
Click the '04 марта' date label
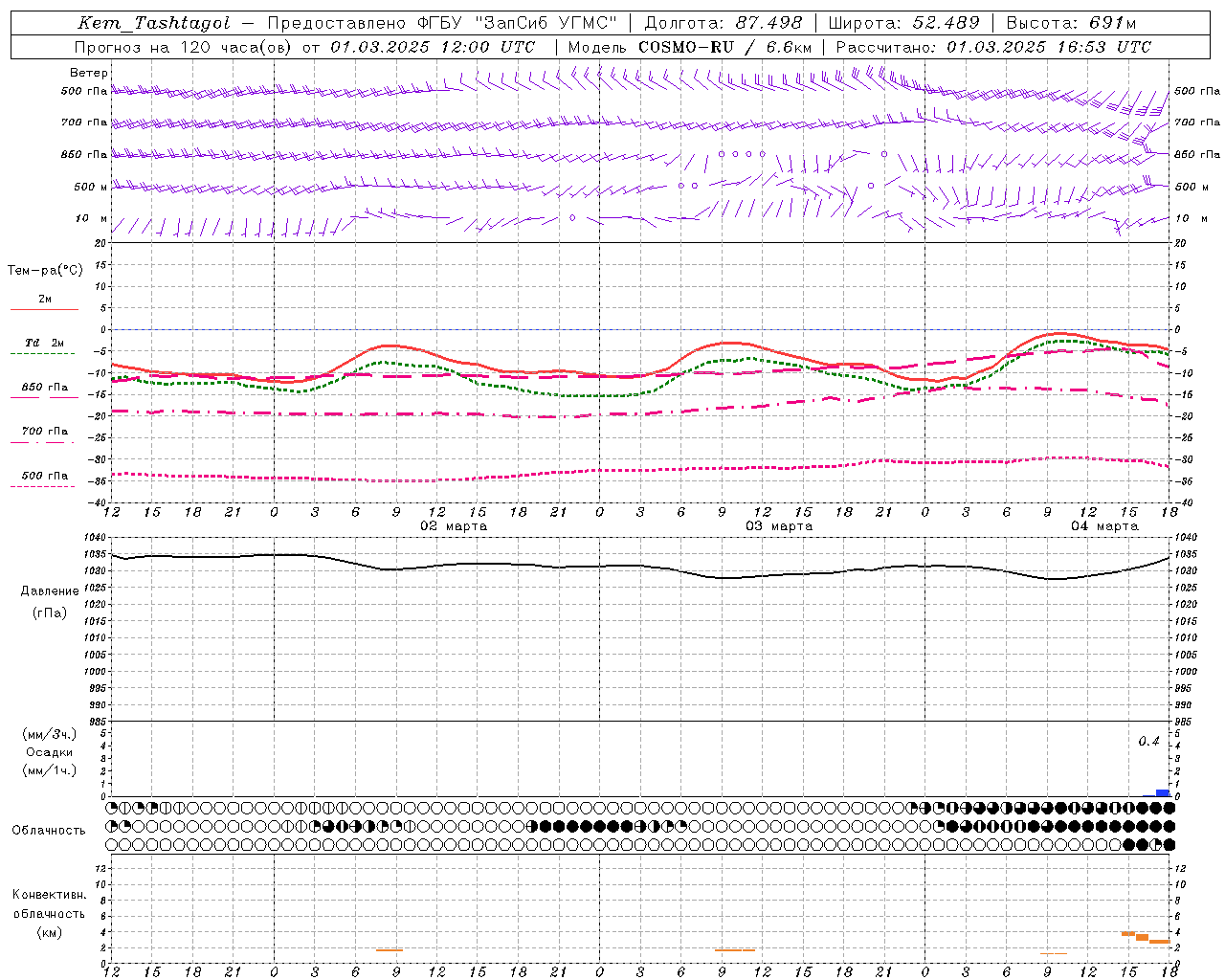[1104, 526]
